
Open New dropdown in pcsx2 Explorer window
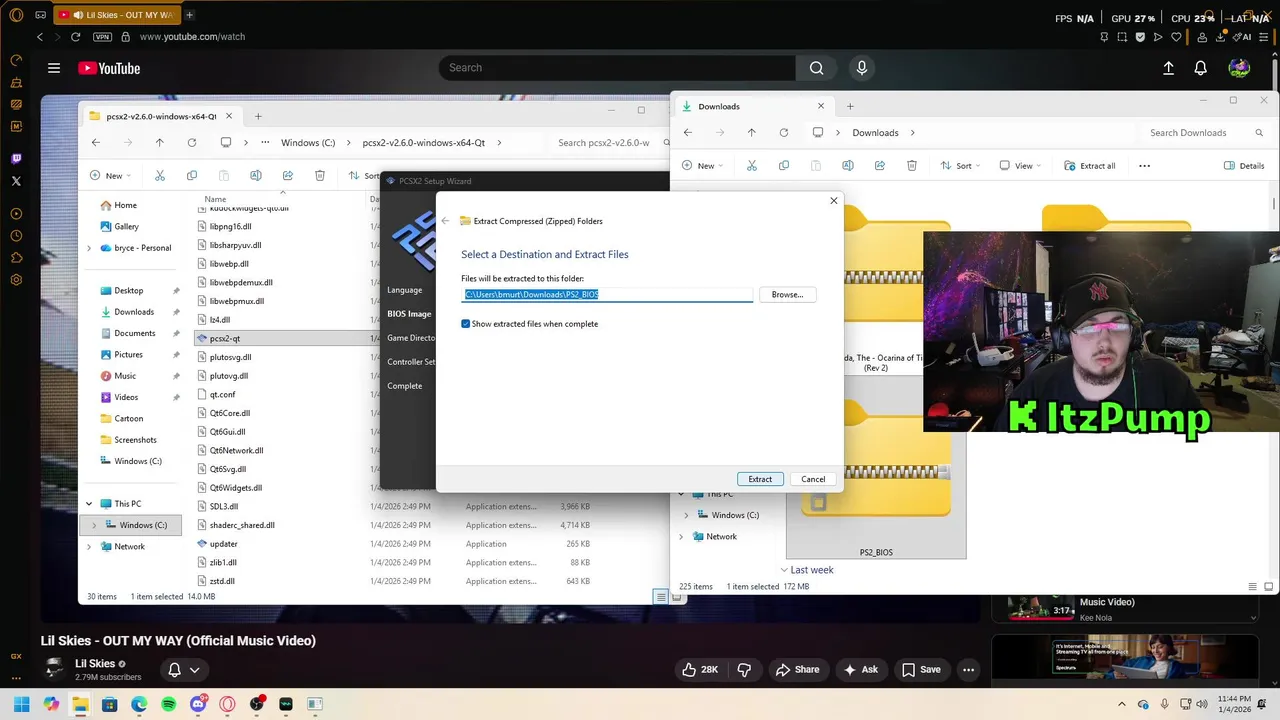tap(110, 176)
